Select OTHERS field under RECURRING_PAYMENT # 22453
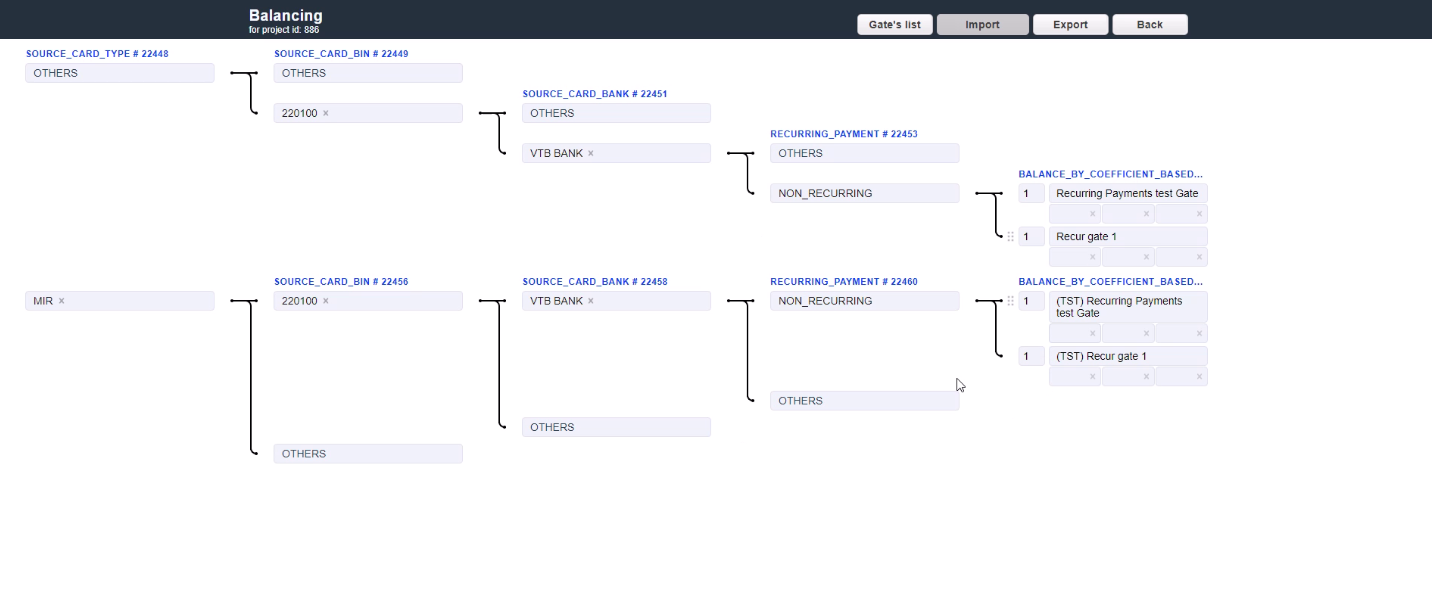This screenshot has height=606, width=1432. click(864, 153)
